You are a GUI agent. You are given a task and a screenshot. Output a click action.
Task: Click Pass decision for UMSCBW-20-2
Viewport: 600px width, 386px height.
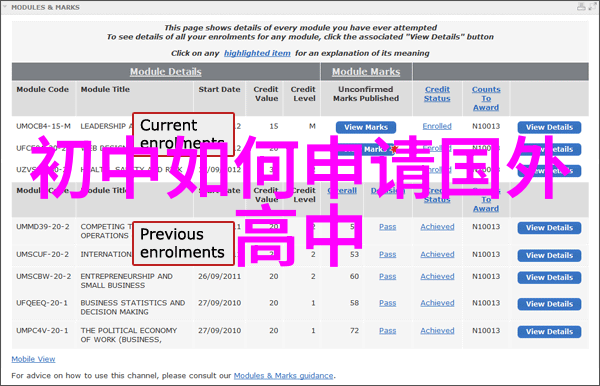[x=388, y=276]
